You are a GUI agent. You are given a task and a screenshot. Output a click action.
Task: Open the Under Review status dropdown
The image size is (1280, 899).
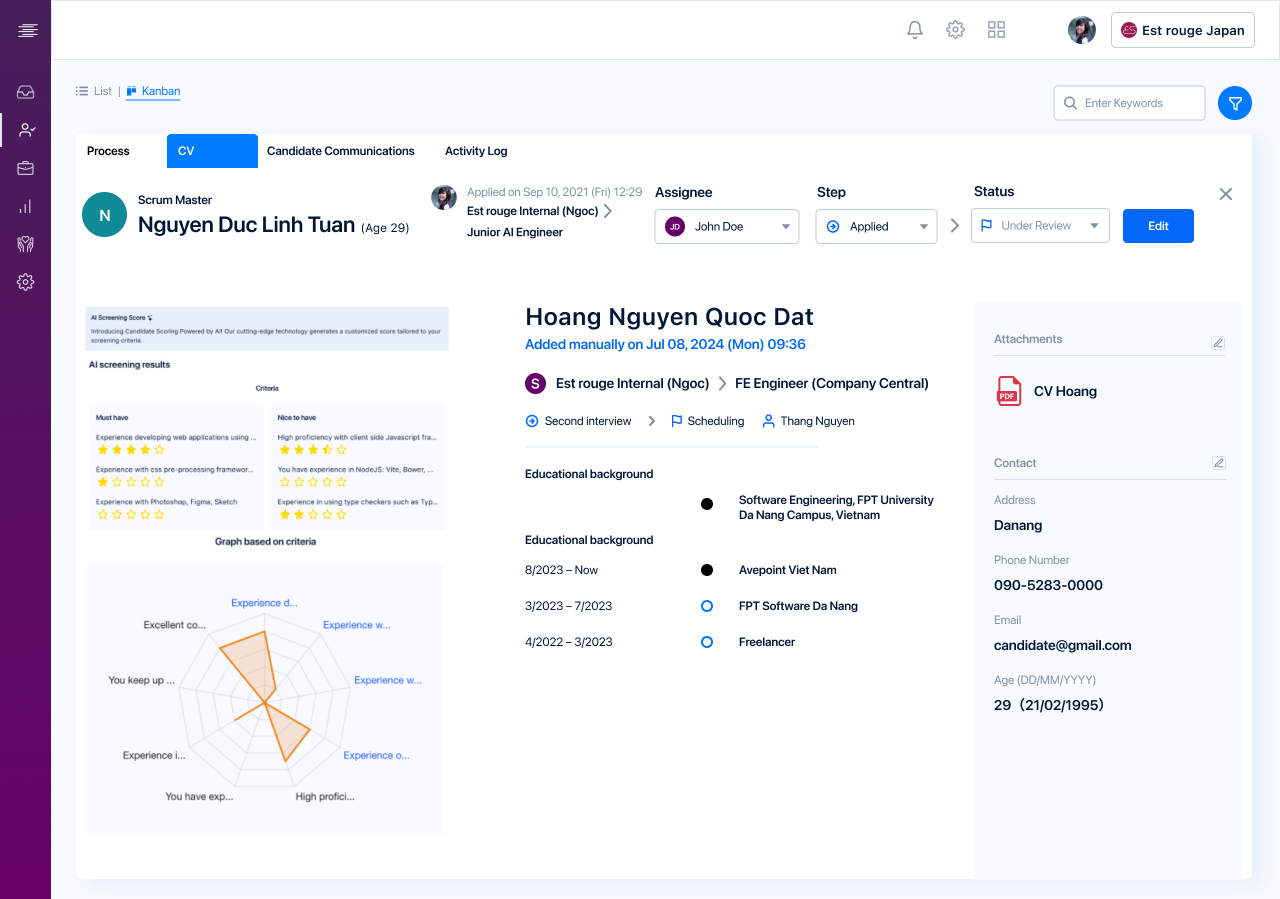click(x=1040, y=226)
